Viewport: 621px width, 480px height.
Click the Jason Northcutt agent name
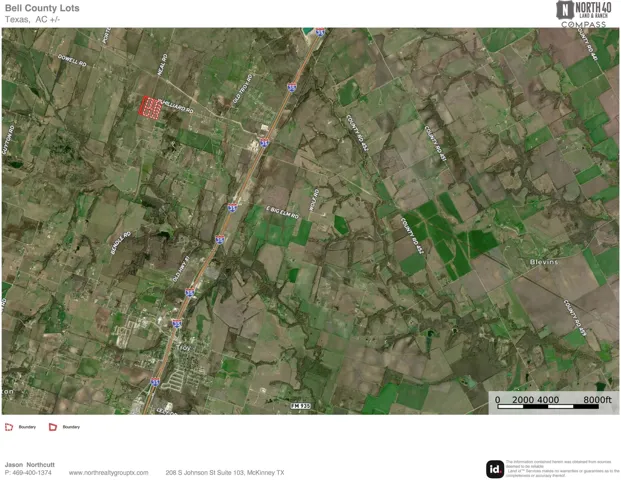point(30,465)
